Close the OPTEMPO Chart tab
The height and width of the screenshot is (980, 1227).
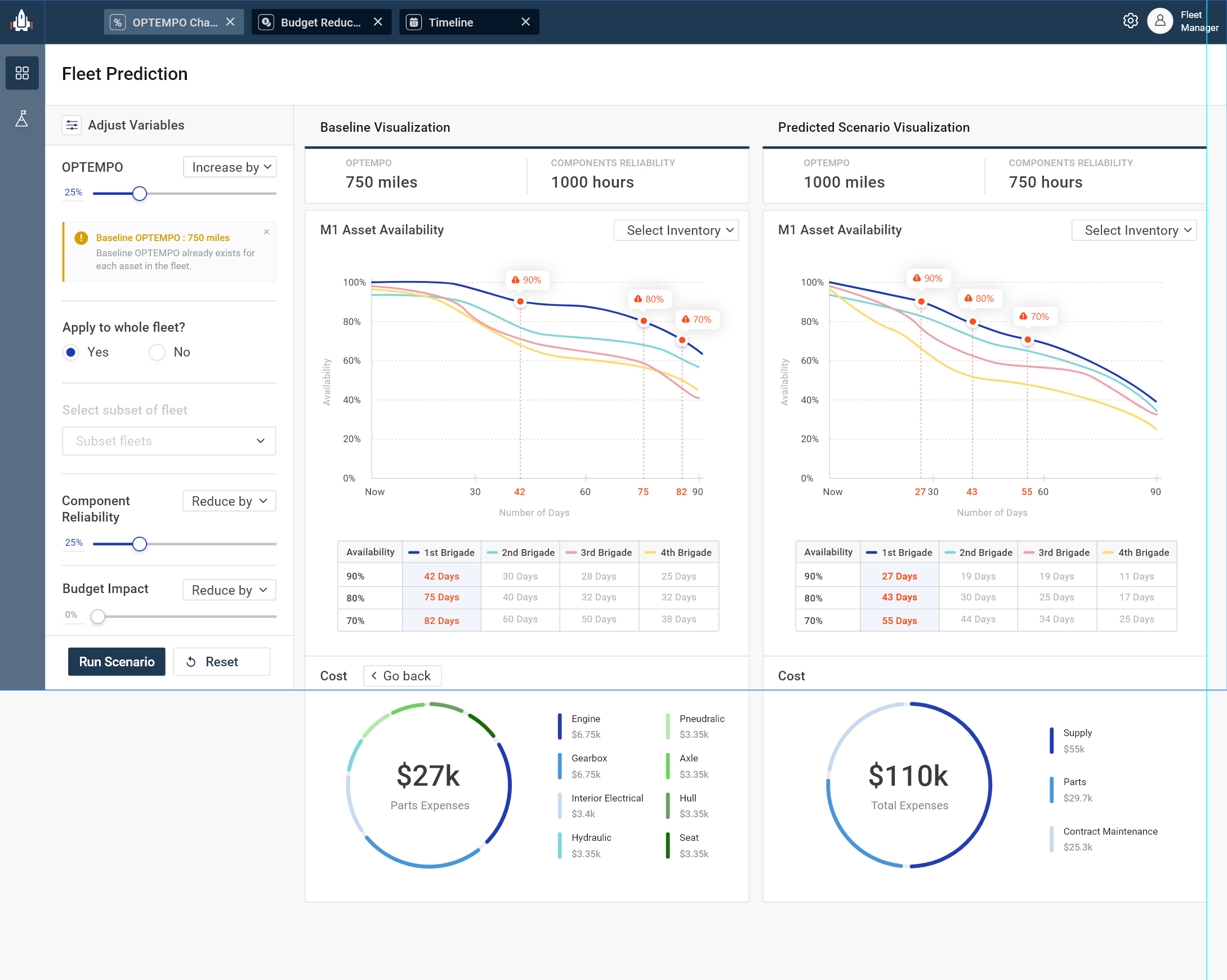pyautogui.click(x=230, y=21)
